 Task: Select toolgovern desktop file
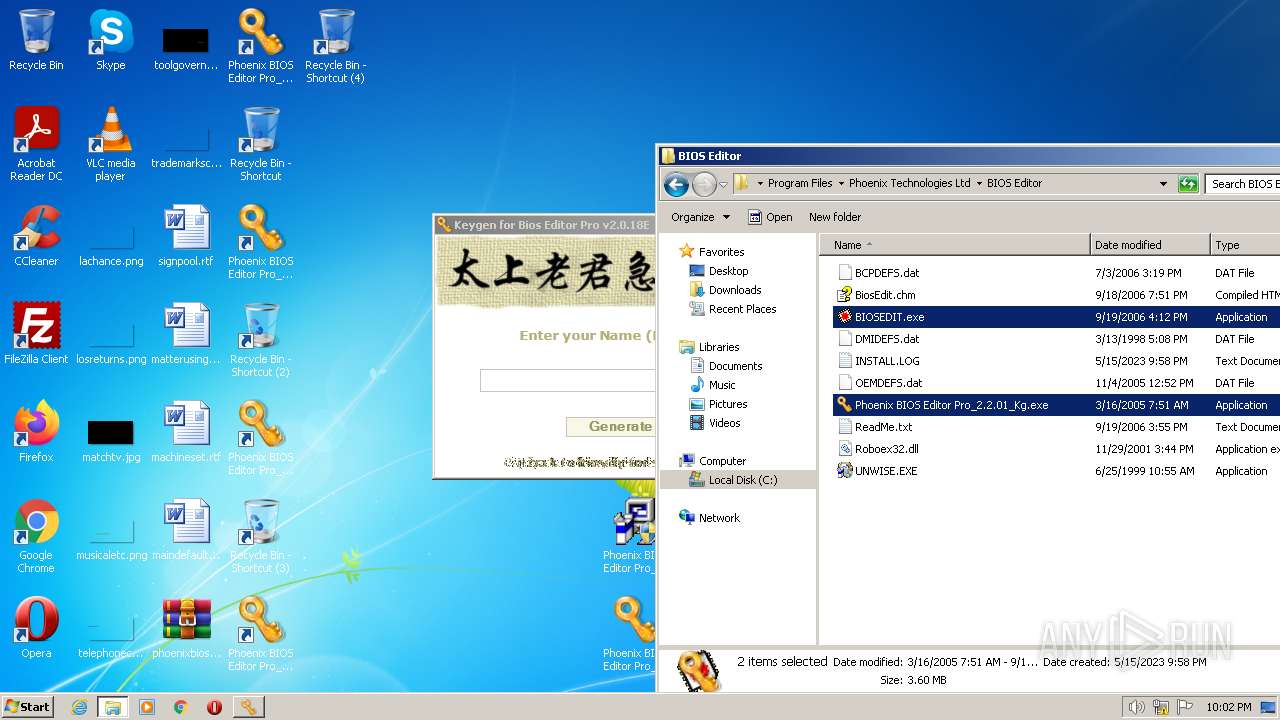186,48
